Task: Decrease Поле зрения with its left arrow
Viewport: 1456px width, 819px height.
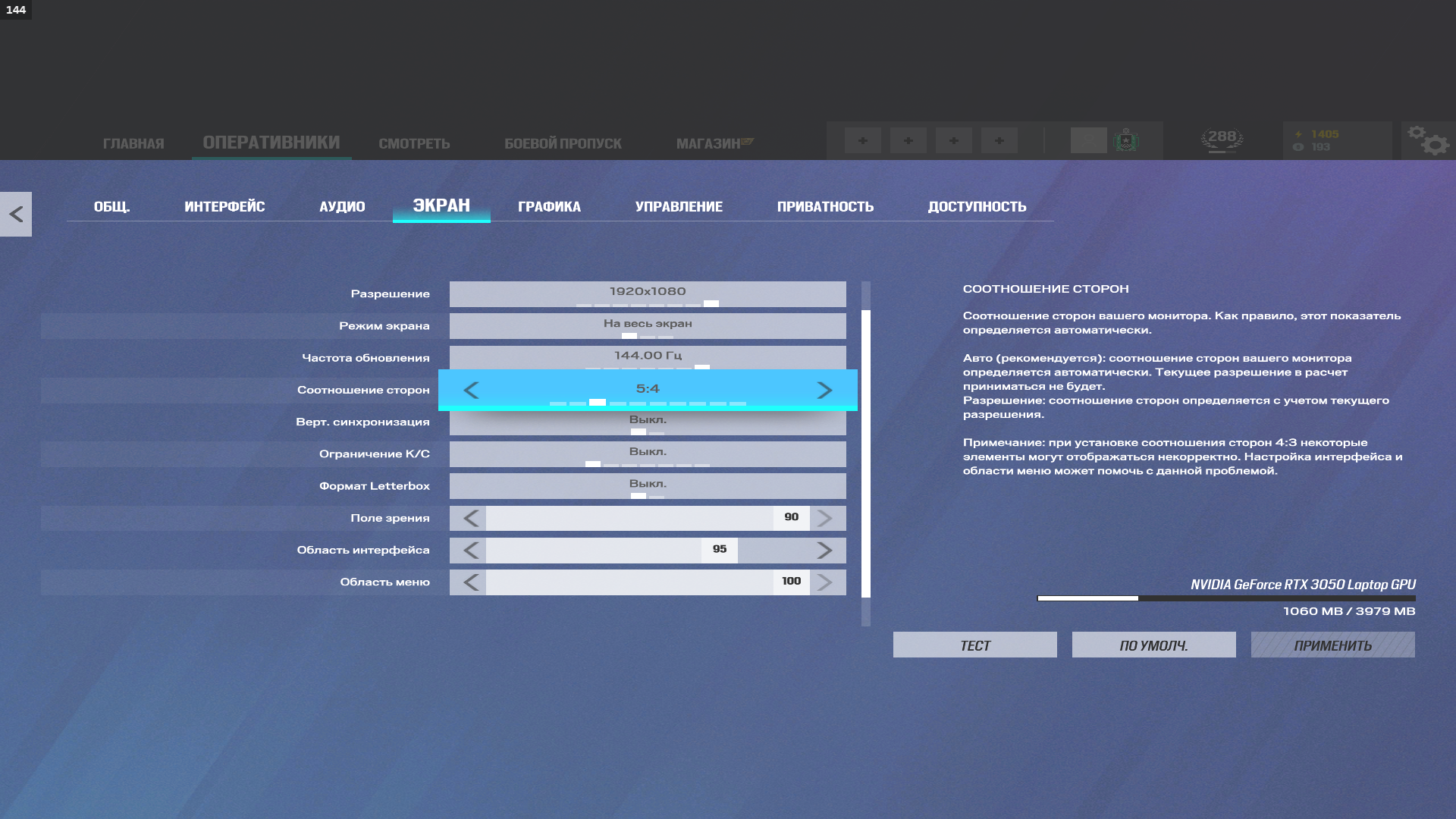Action: pos(469,519)
